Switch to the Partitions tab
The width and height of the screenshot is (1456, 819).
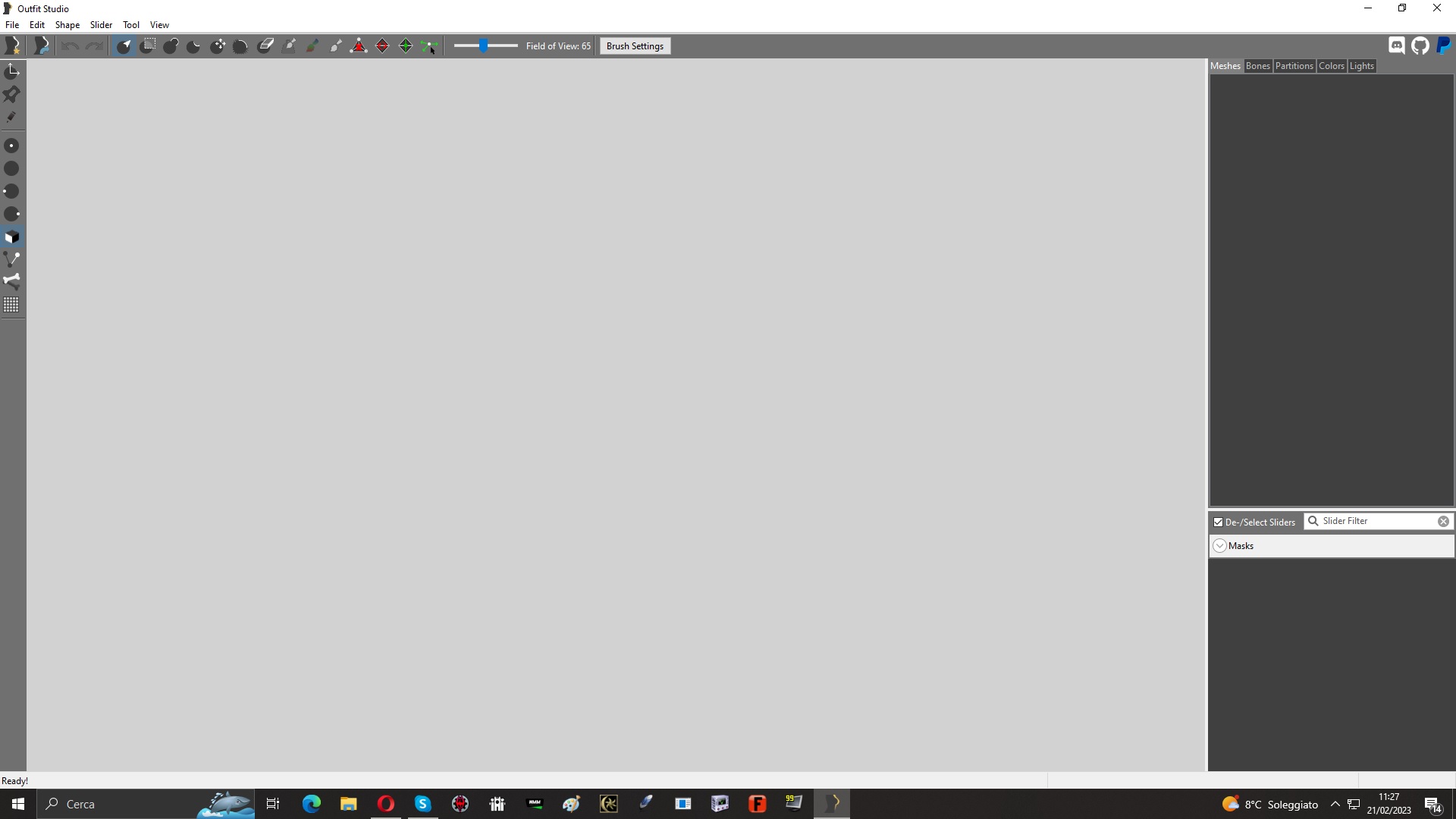1294,66
